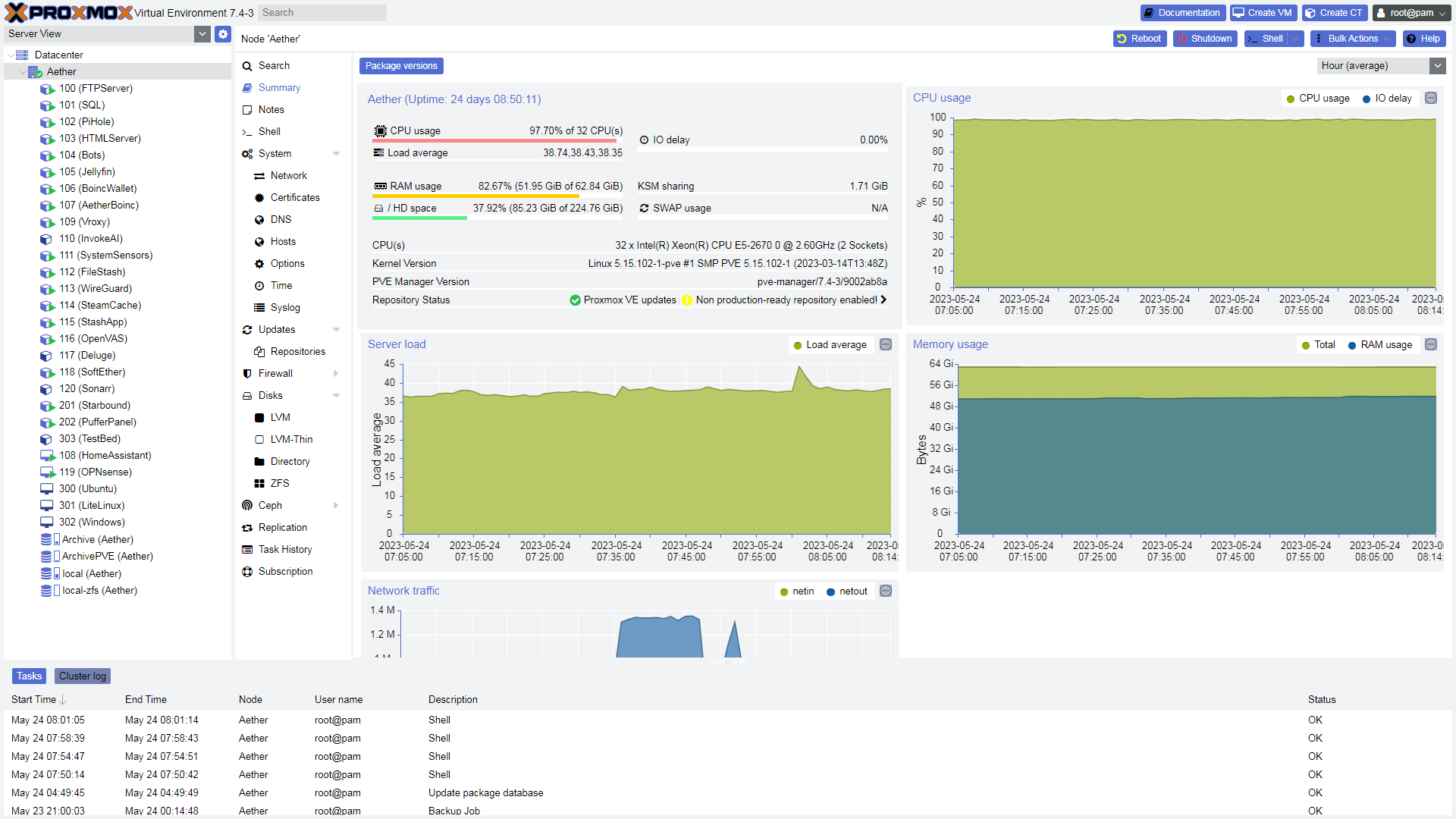Open the ZFS disks view
Viewport: 1456px width, 819px height.
point(279,482)
